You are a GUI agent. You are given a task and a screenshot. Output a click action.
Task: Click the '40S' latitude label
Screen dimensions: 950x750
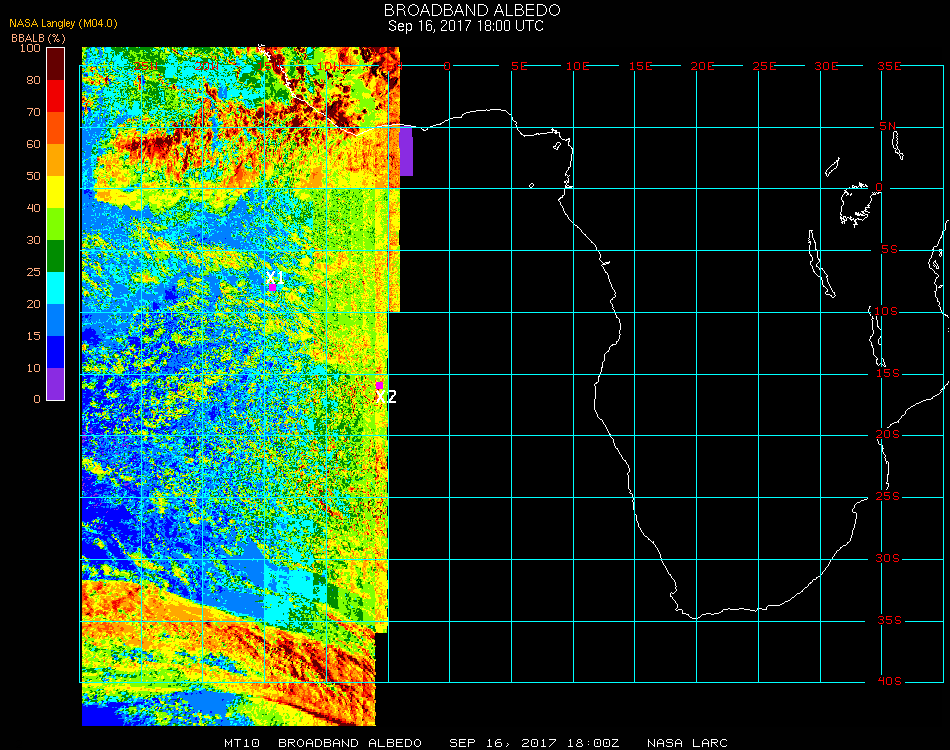click(x=889, y=682)
